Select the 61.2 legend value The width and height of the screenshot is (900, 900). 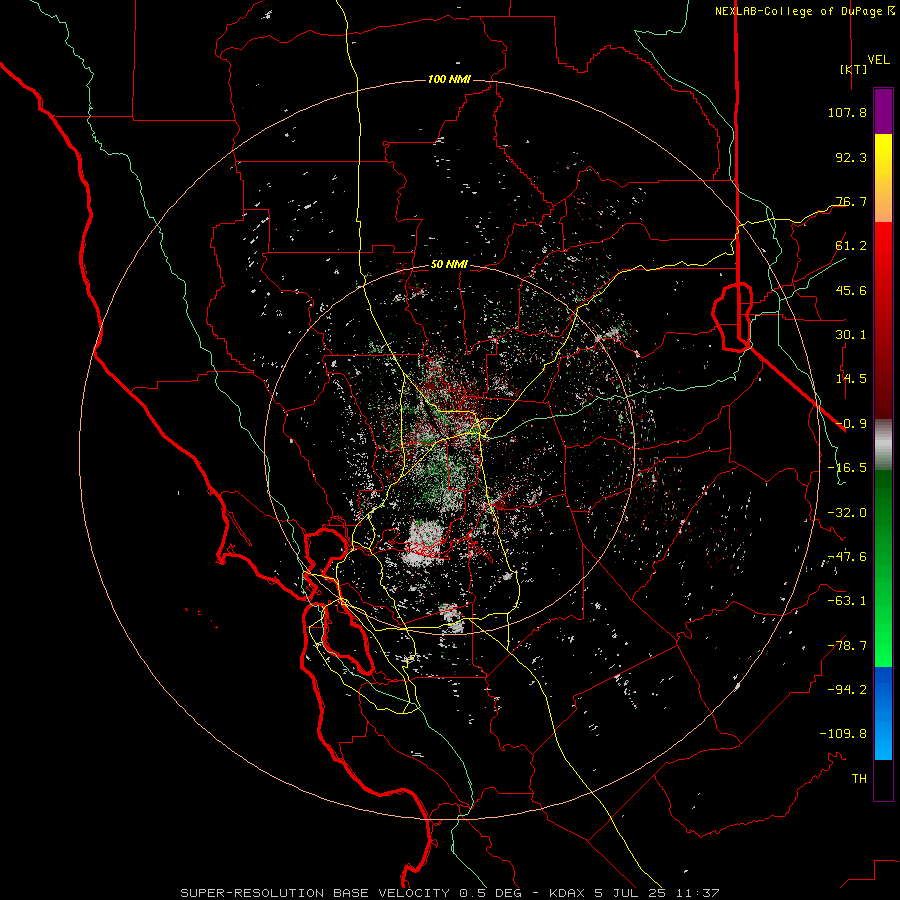851,246
